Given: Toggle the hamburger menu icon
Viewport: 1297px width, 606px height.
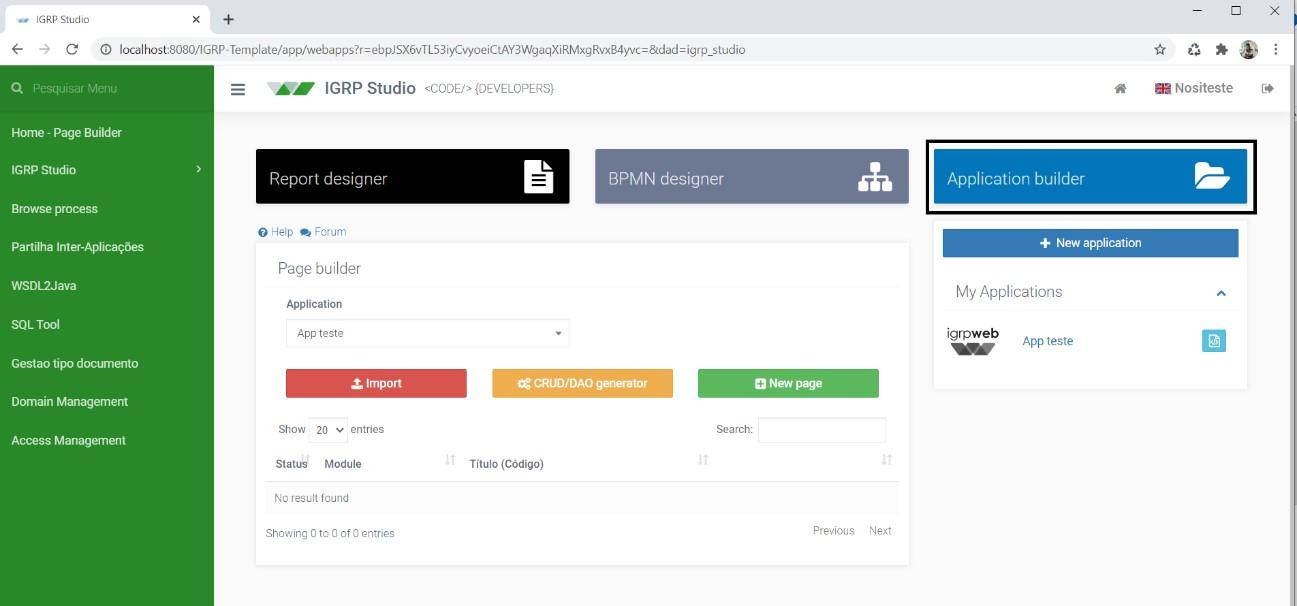Looking at the screenshot, I should tap(238, 89).
